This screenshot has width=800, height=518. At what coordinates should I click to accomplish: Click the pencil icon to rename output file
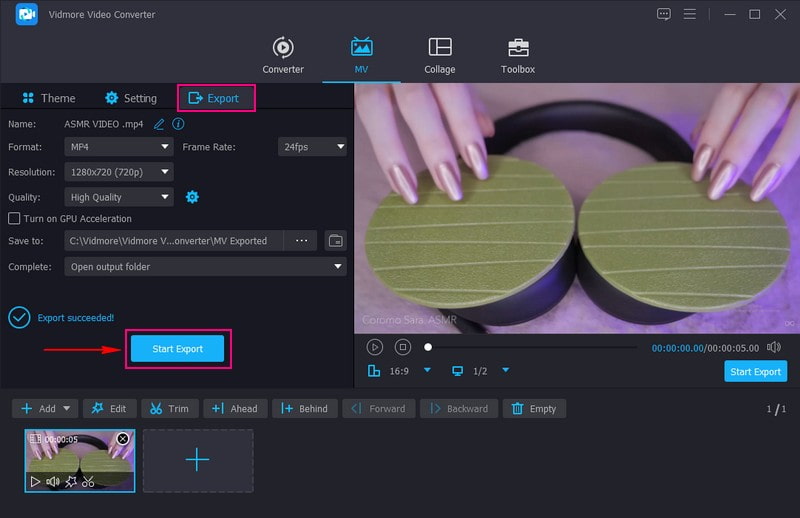pyautogui.click(x=158, y=124)
